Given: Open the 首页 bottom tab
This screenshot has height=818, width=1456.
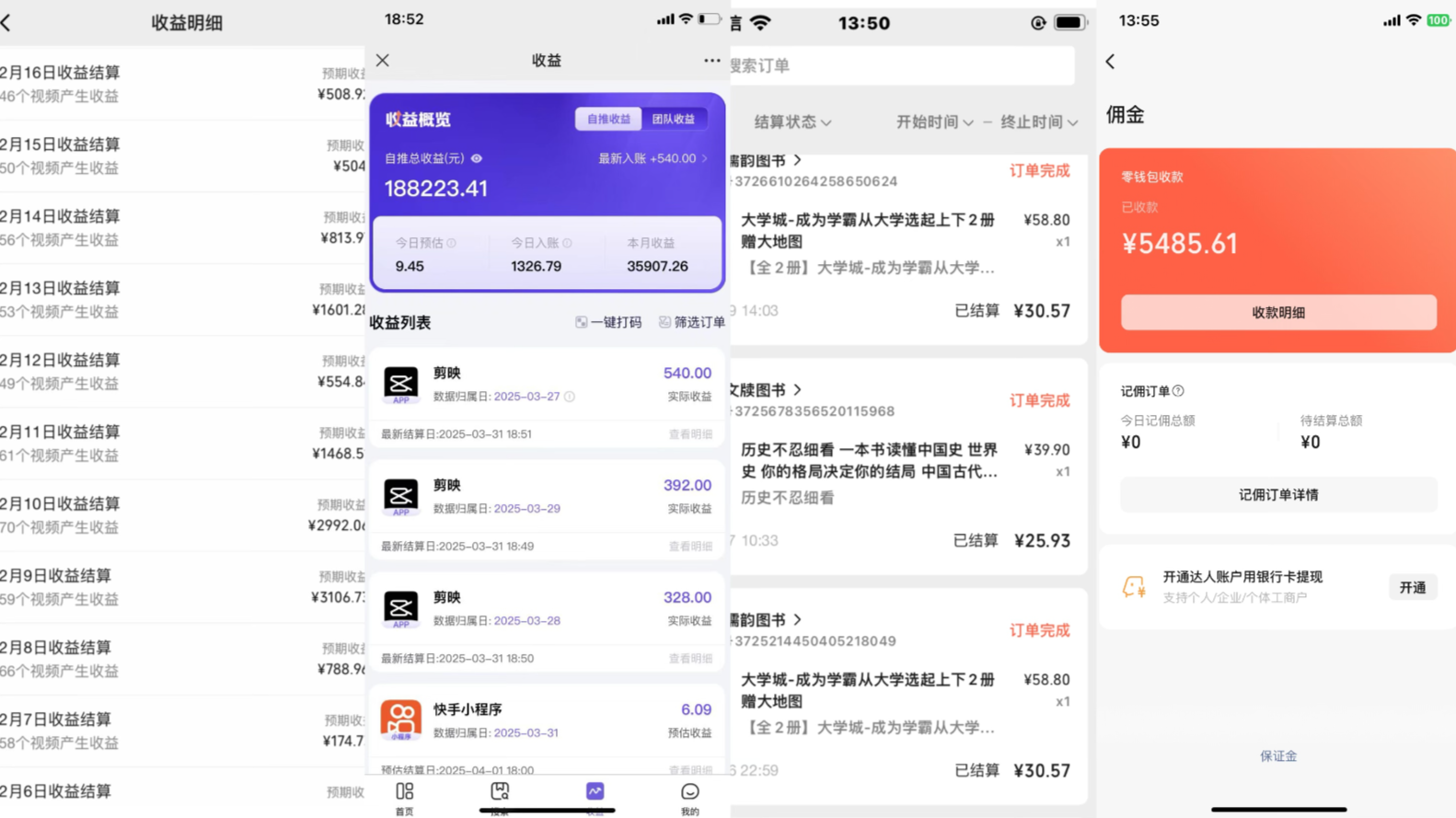Looking at the screenshot, I should pyautogui.click(x=404, y=797).
